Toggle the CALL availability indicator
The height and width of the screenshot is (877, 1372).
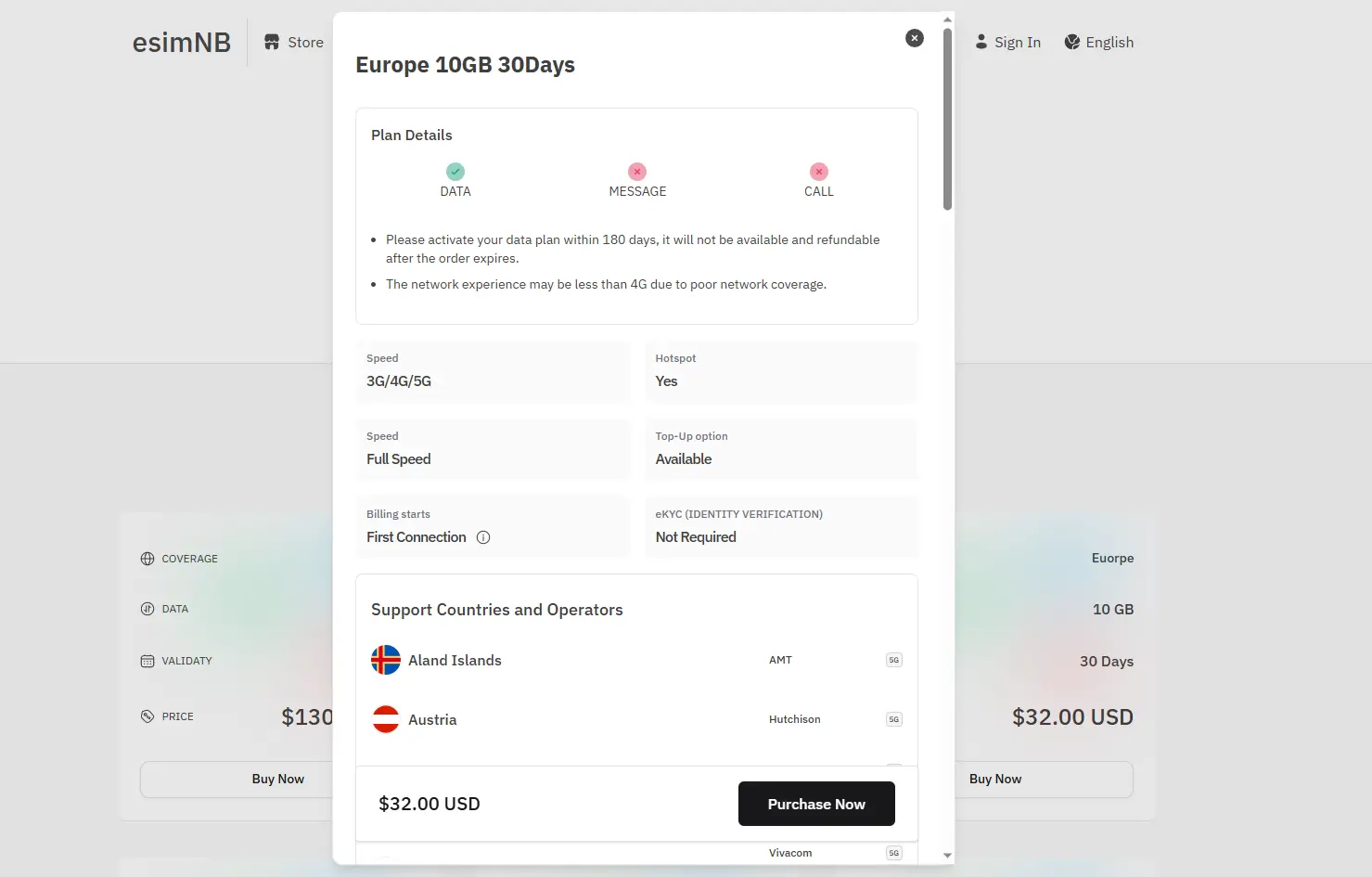pyautogui.click(x=818, y=172)
